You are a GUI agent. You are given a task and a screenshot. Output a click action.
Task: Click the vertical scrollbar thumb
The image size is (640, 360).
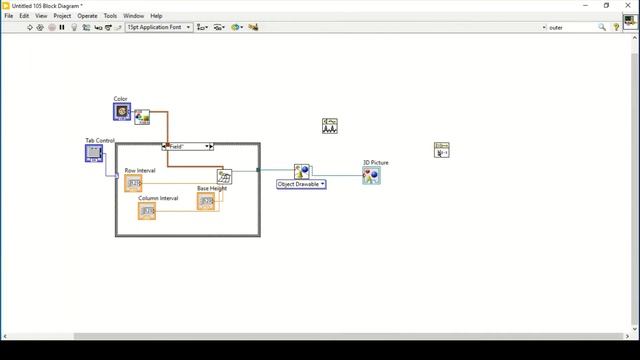635,189
